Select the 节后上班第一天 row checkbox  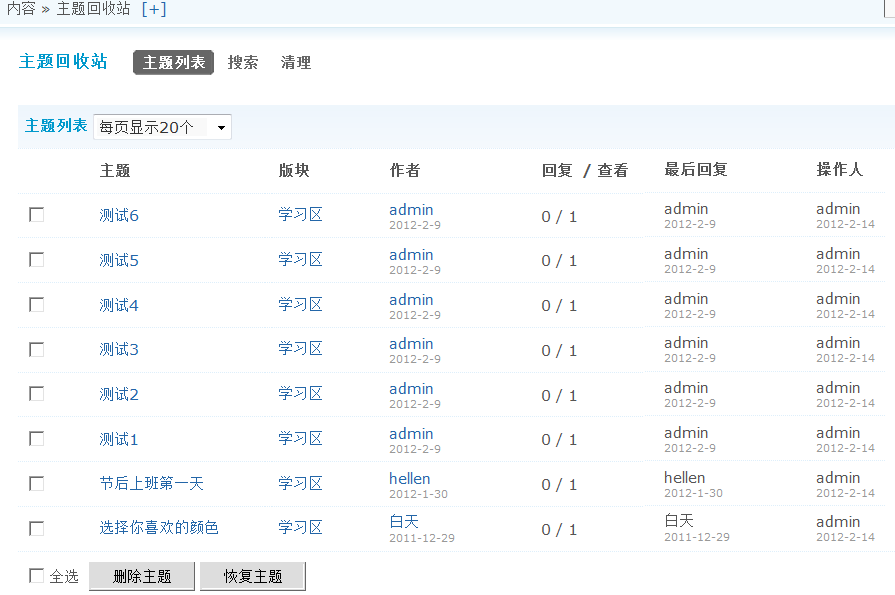[37, 484]
